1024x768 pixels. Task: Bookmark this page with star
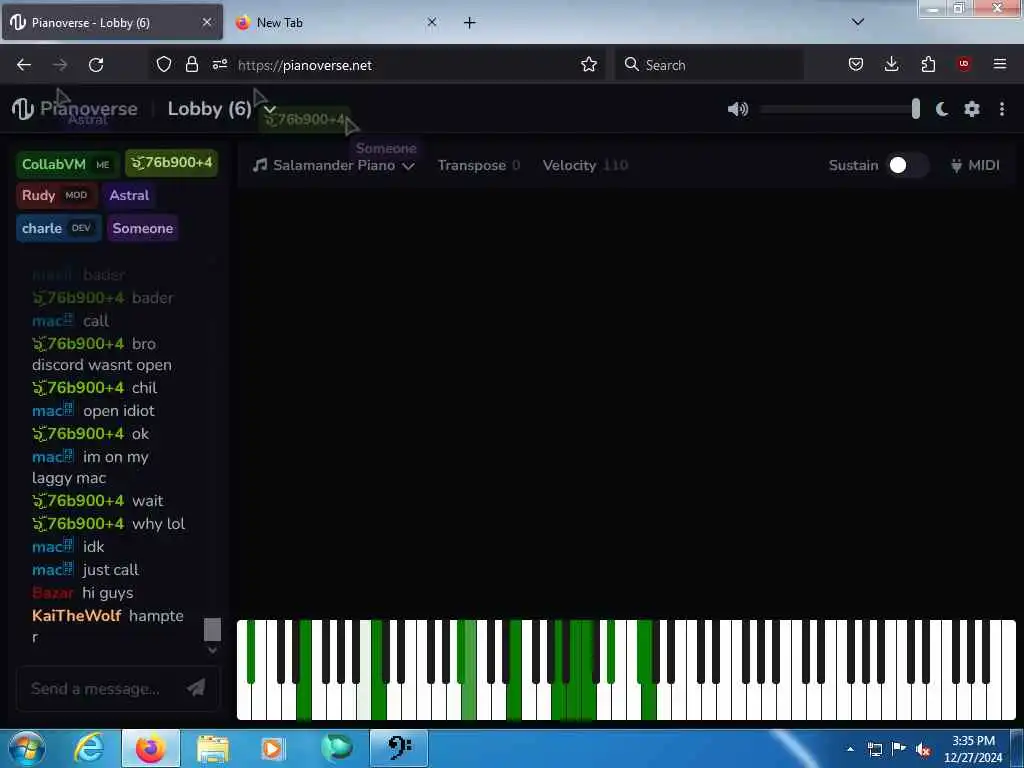589,65
